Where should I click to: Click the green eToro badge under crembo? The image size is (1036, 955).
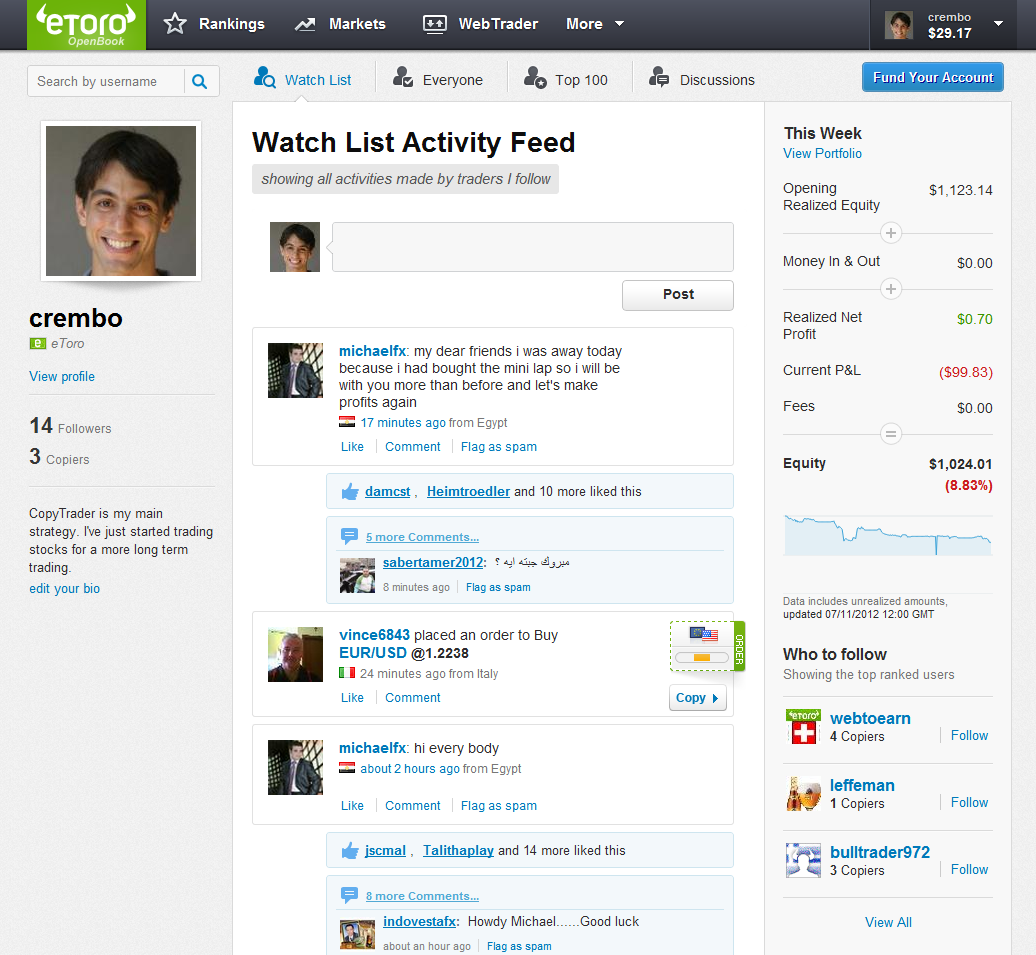point(38,343)
